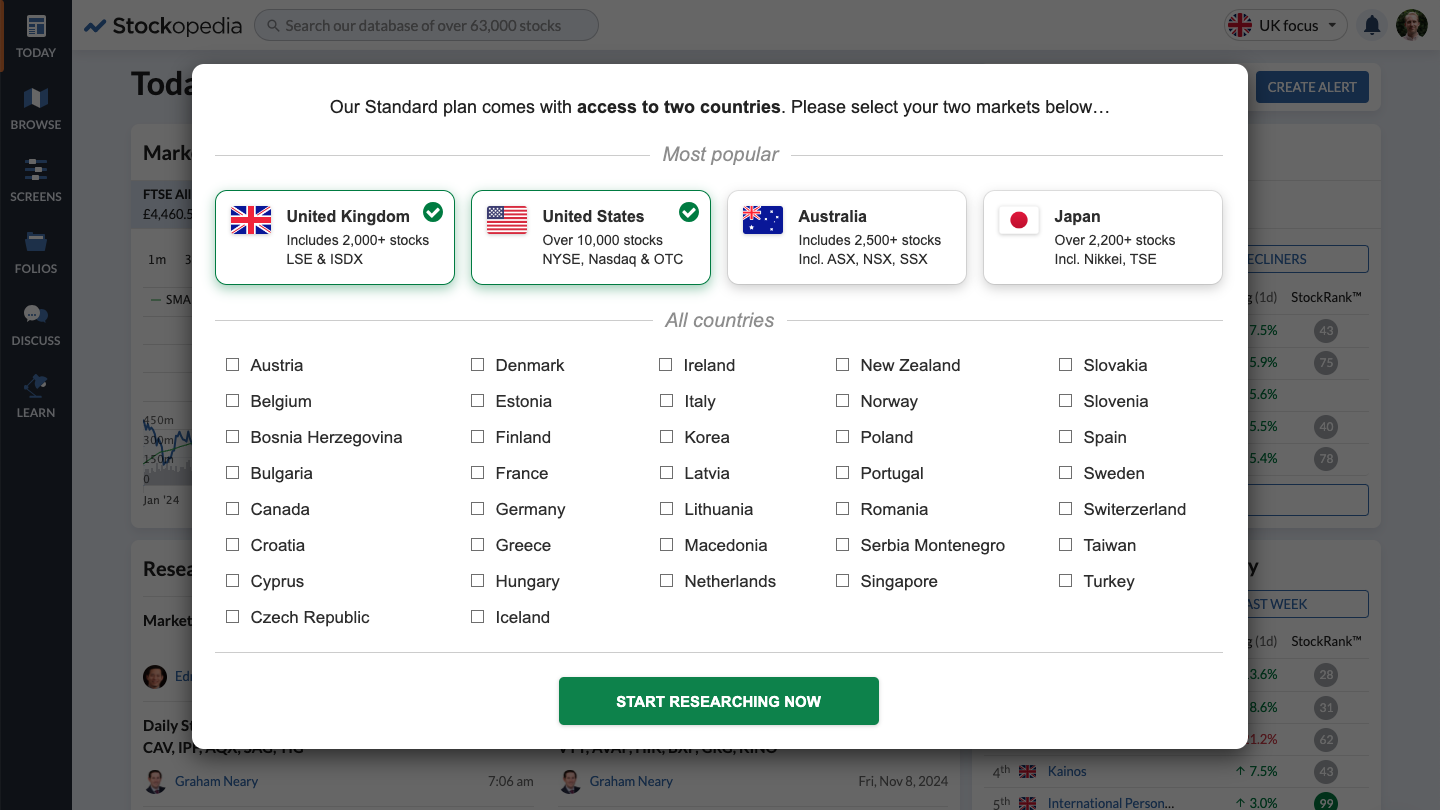The image size is (1440, 810).
Task: Tick the Canada checkbox
Action: click(232, 509)
